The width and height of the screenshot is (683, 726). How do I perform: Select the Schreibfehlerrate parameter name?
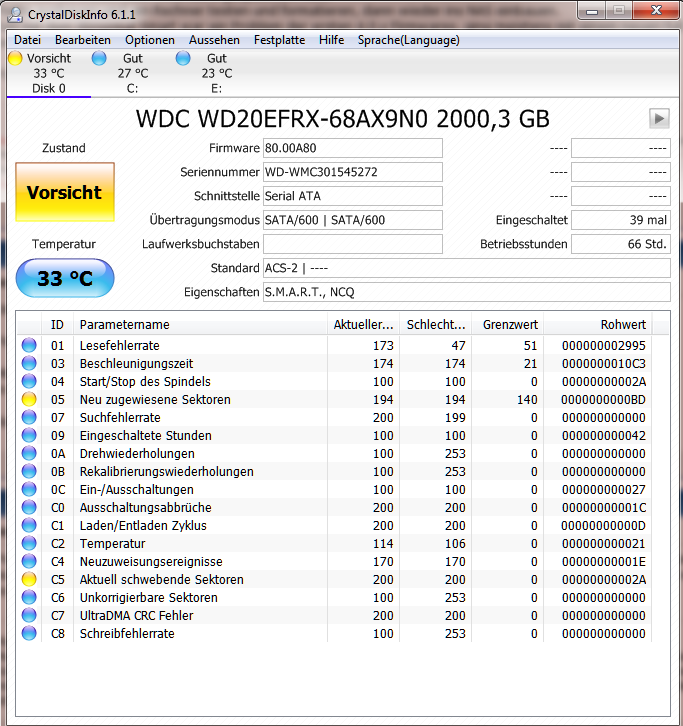click(127, 634)
